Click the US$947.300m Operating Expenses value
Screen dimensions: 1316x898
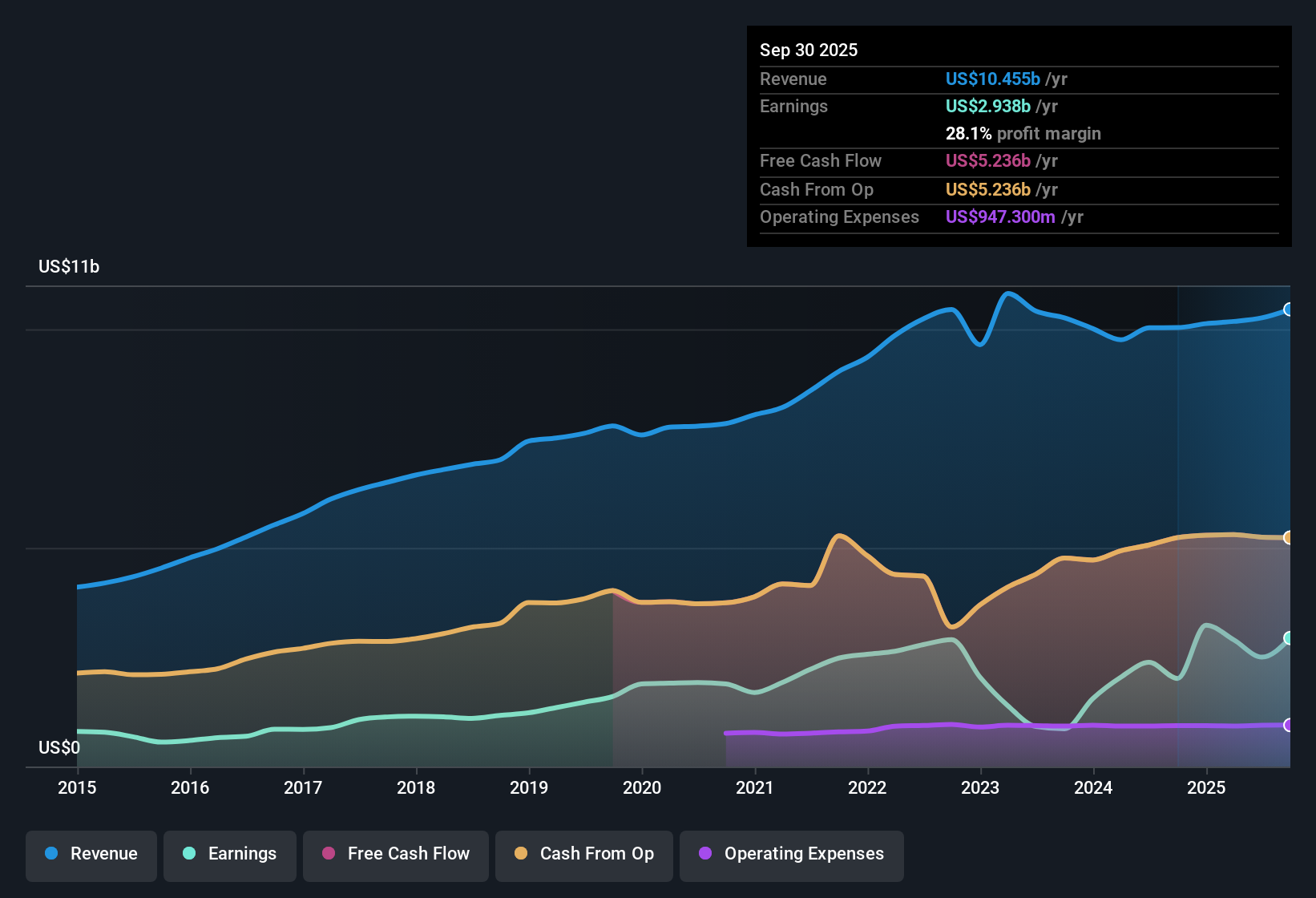coord(1001,216)
